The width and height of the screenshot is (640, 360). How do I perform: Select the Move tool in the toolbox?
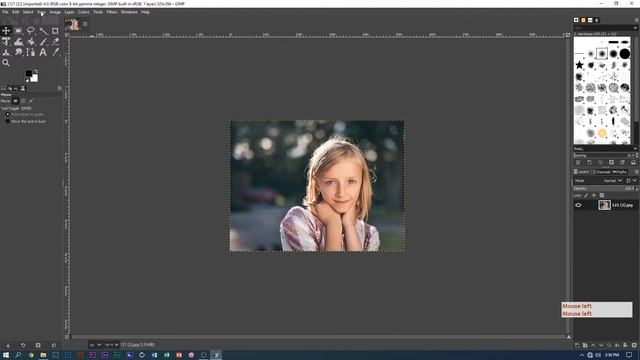[x=6, y=31]
